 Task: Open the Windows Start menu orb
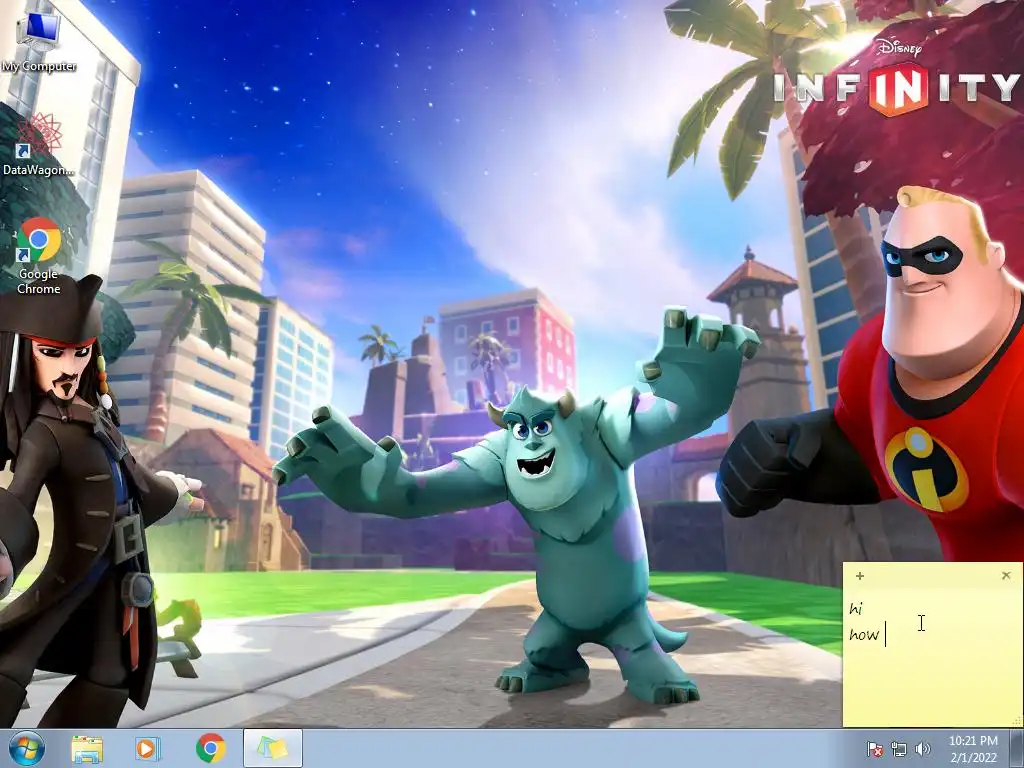pos(27,748)
